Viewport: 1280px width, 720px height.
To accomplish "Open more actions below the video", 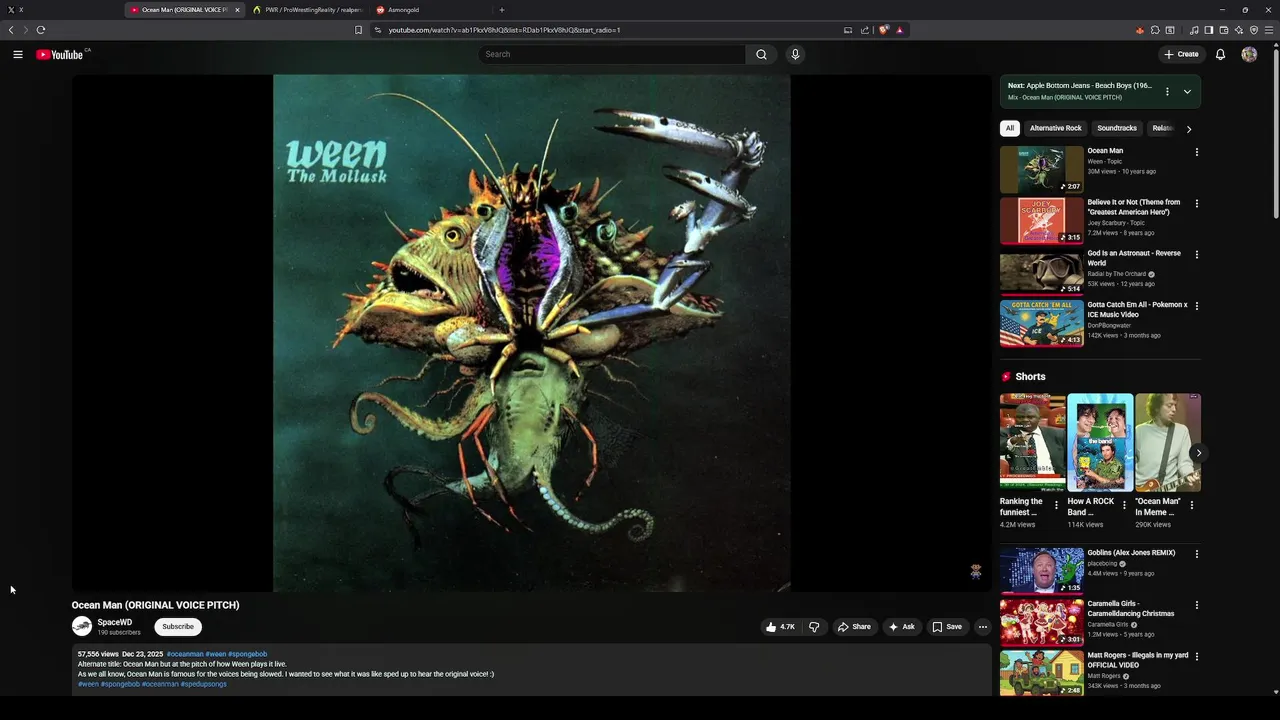I will (x=983, y=627).
